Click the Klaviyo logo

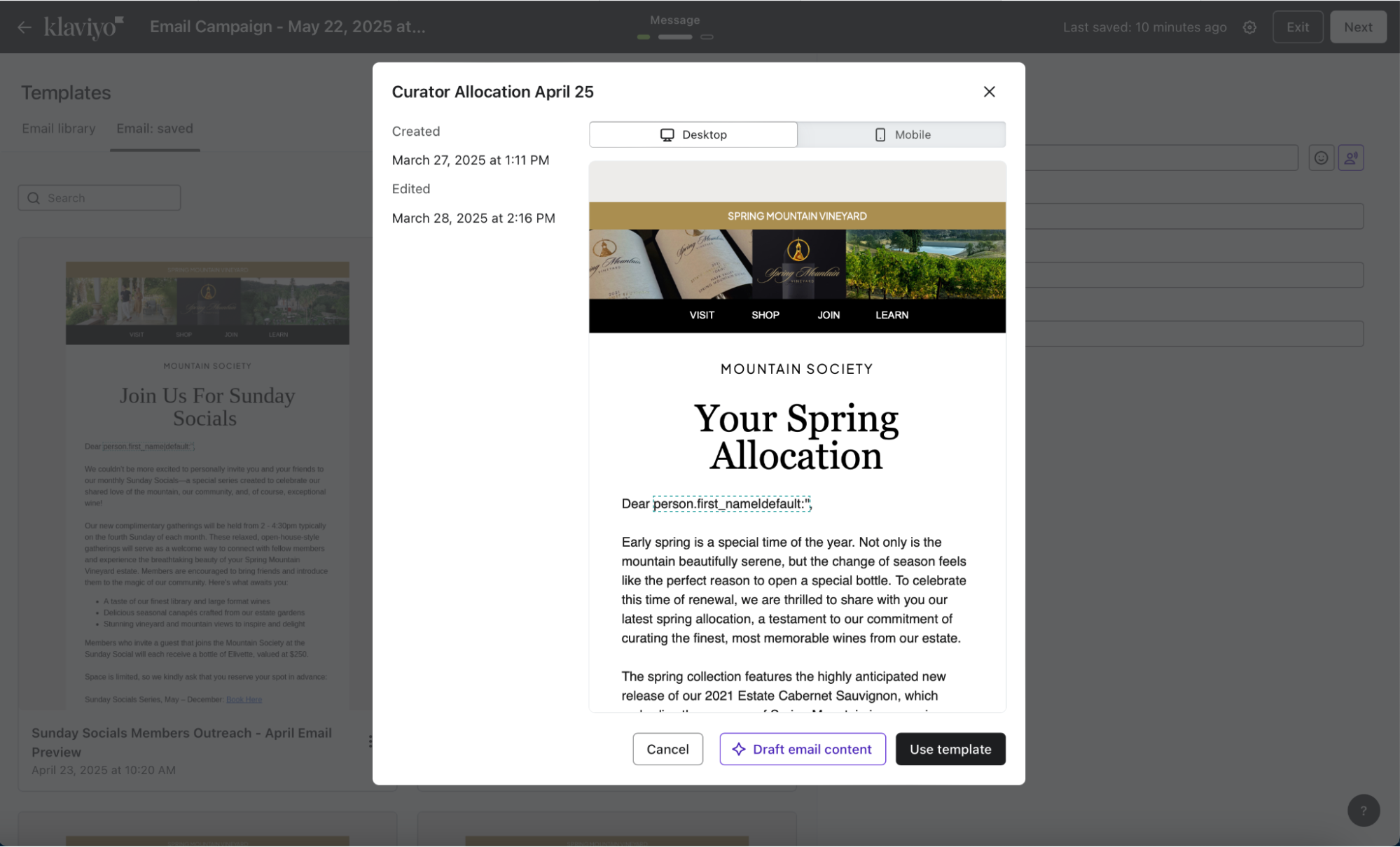coord(83,27)
